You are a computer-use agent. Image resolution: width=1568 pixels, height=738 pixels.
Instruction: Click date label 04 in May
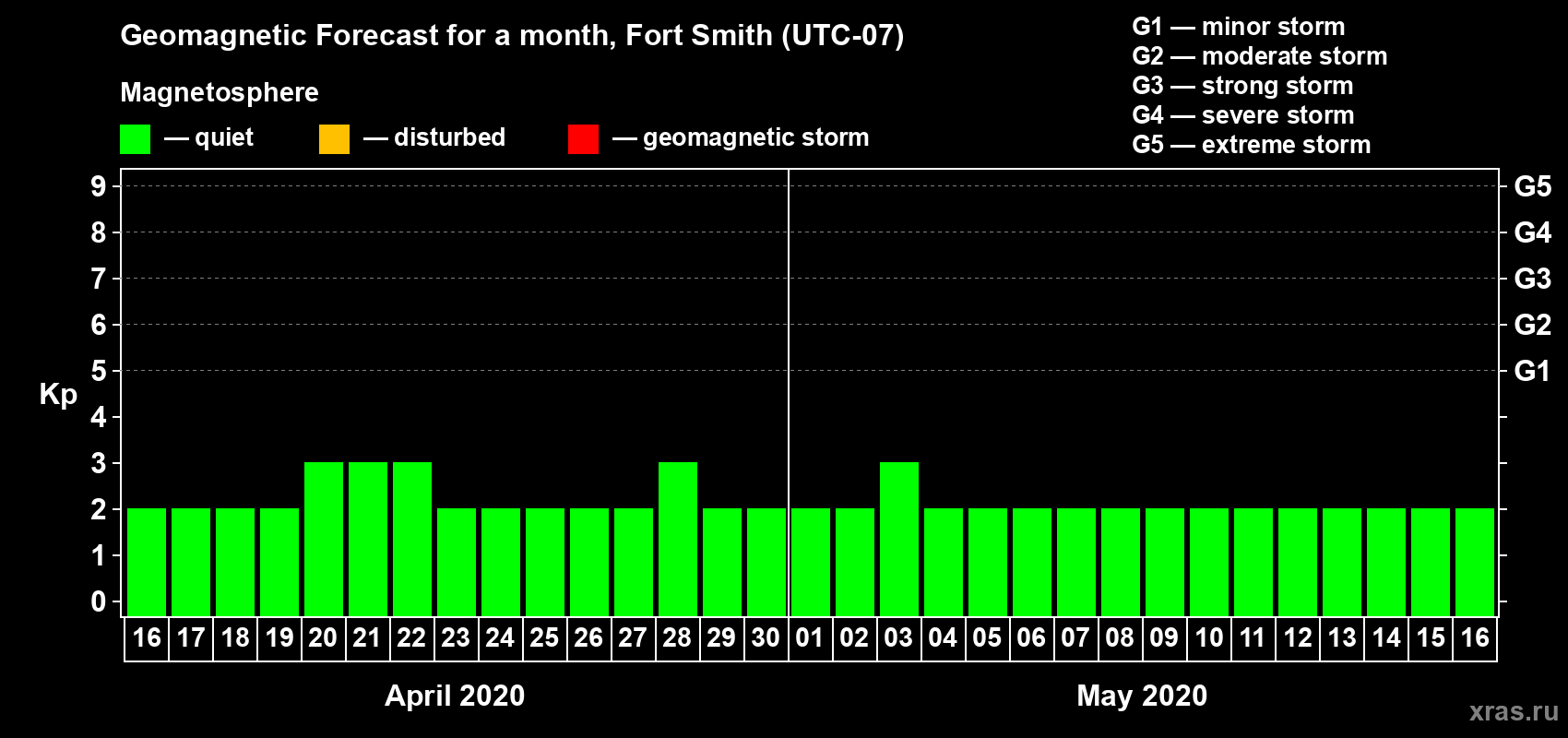click(943, 637)
